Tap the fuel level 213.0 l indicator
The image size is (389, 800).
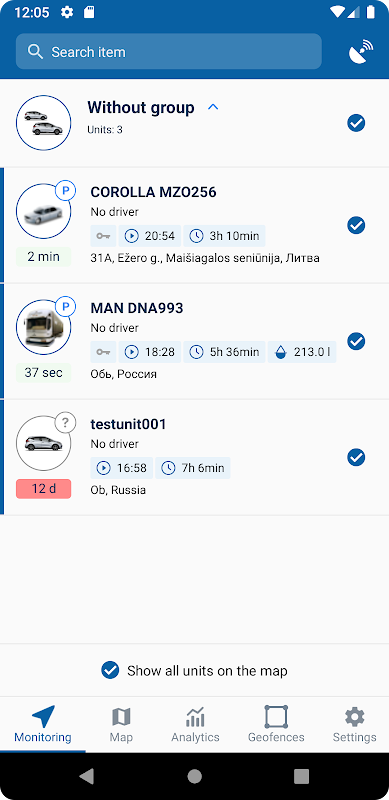[x=302, y=352]
